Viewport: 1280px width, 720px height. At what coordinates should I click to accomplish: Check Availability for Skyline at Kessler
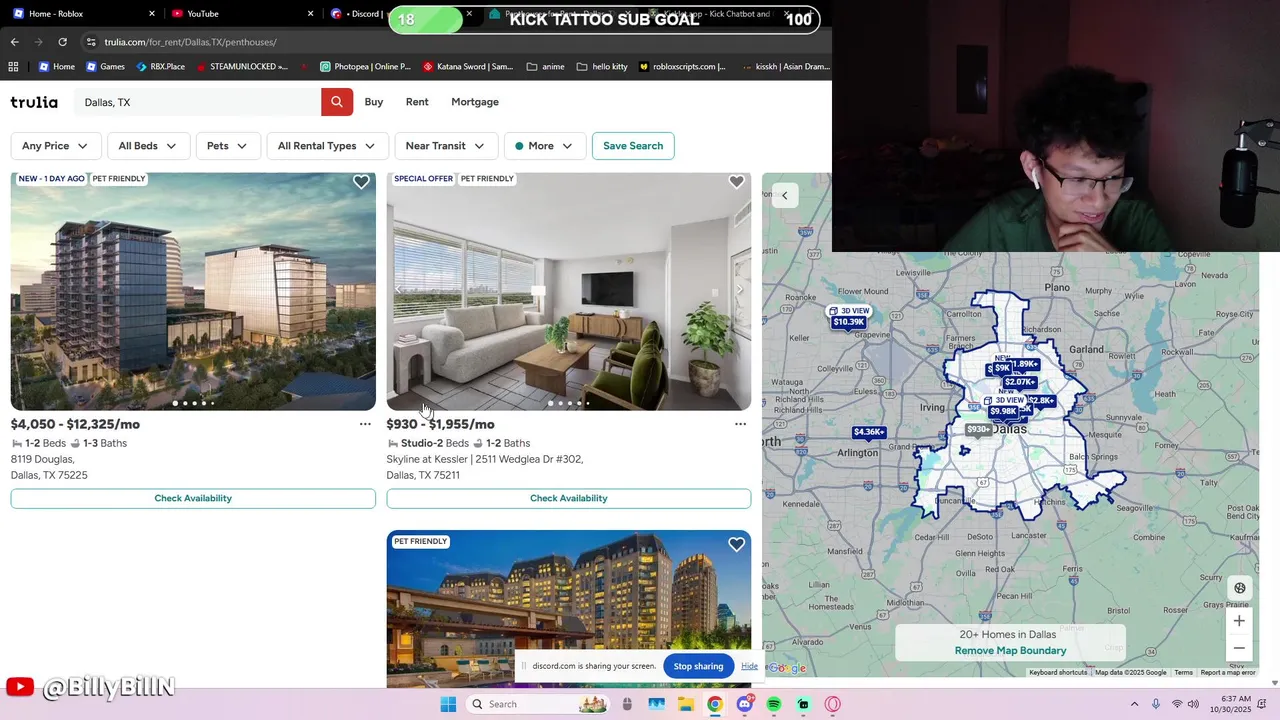(569, 498)
